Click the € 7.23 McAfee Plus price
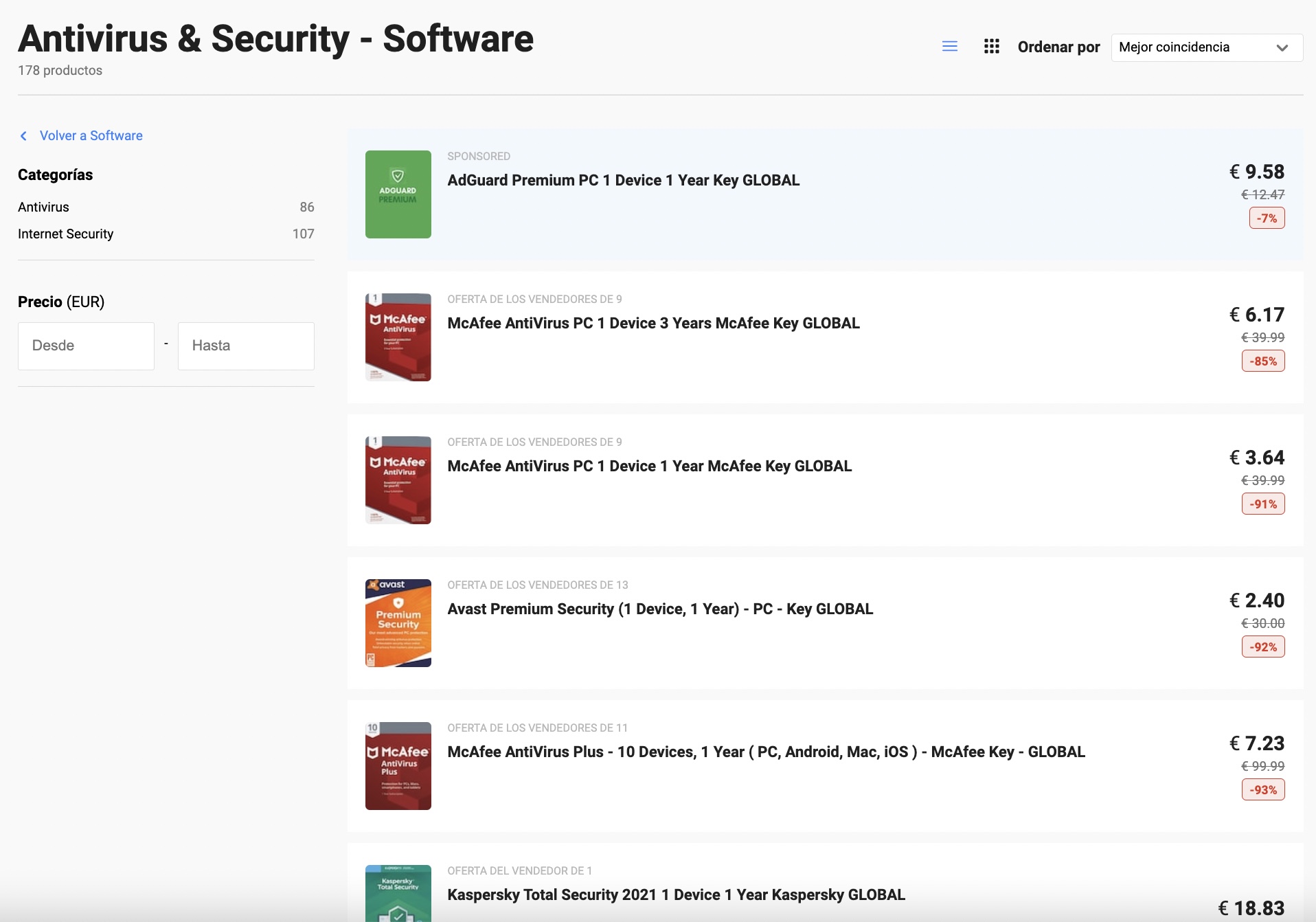The height and width of the screenshot is (922, 1316). [x=1257, y=743]
